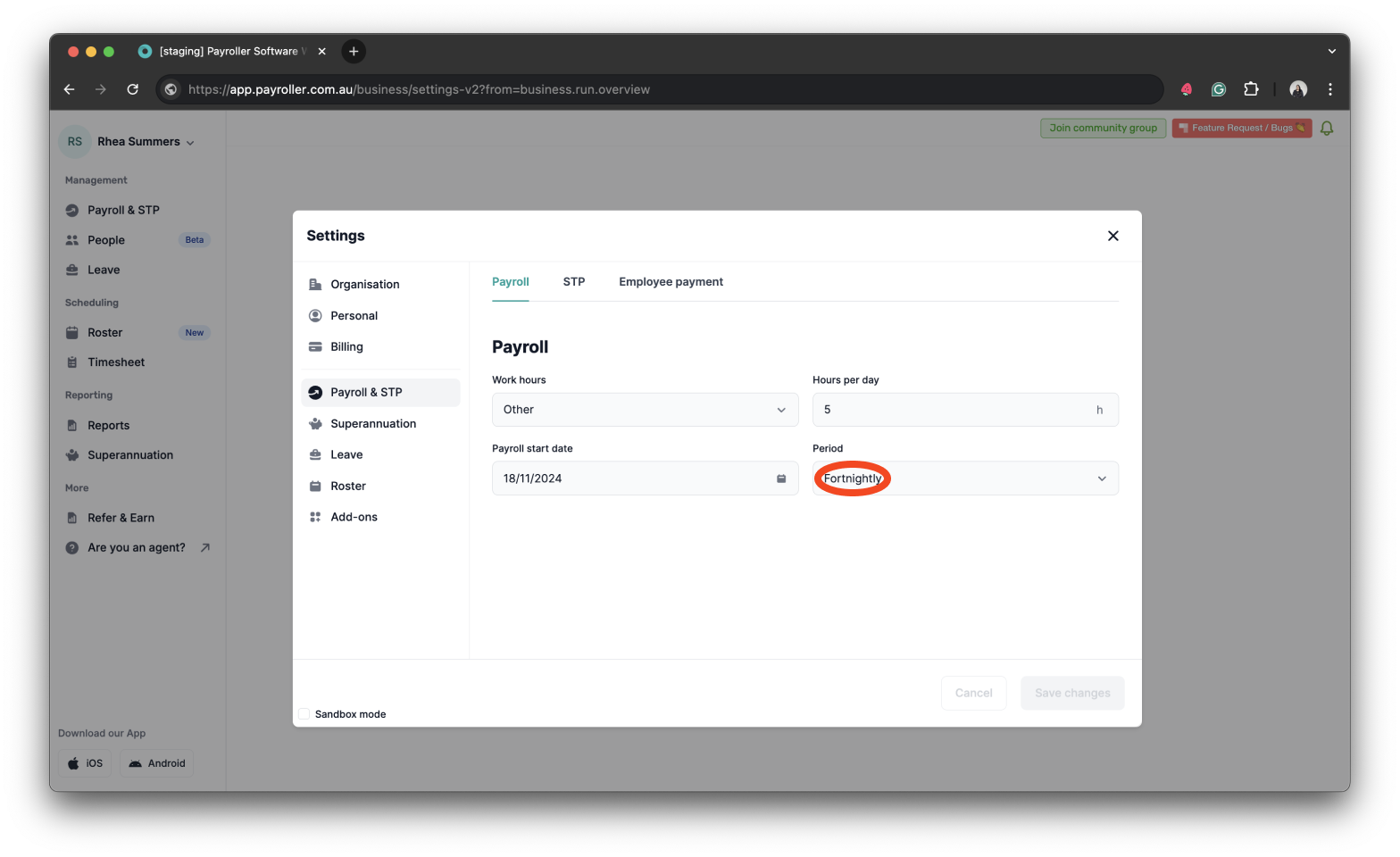Go back using browser back arrow

click(x=69, y=89)
